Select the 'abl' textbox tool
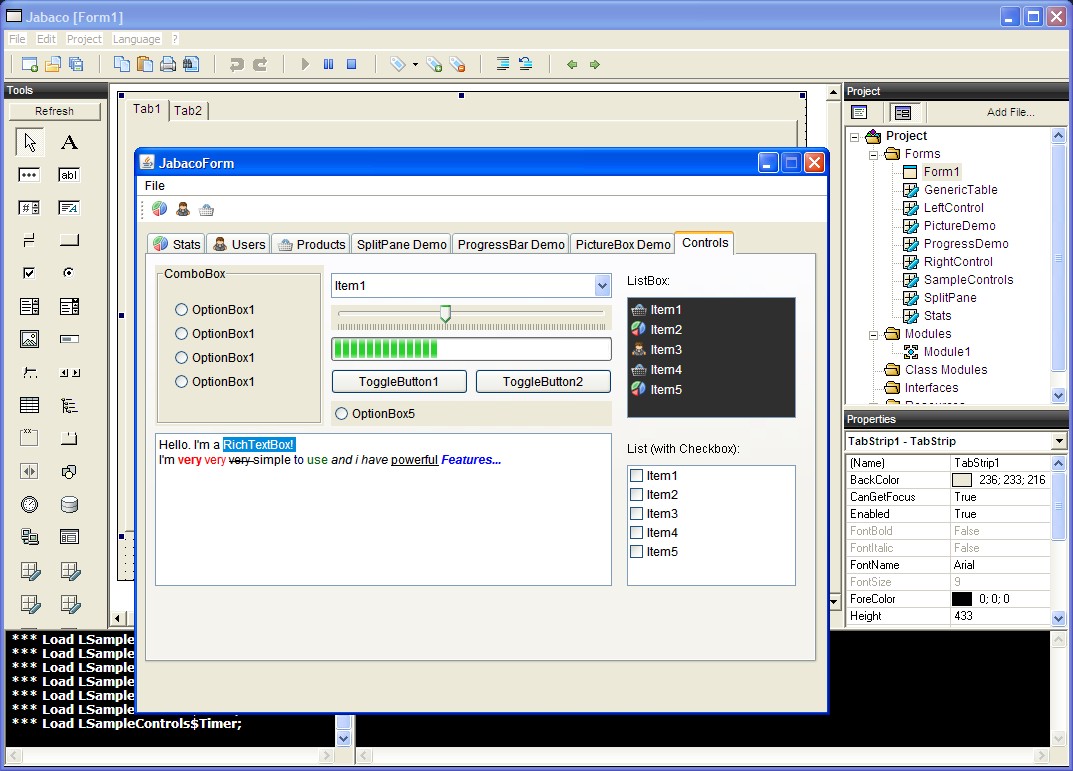This screenshot has height=771, width=1073. coord(69,175)
